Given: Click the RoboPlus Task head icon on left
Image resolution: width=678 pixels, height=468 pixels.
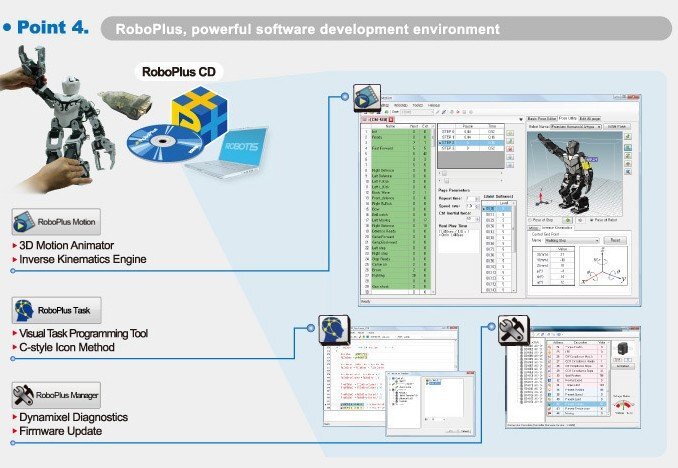Looking at the screenshot, I should [x=25, y=311].
